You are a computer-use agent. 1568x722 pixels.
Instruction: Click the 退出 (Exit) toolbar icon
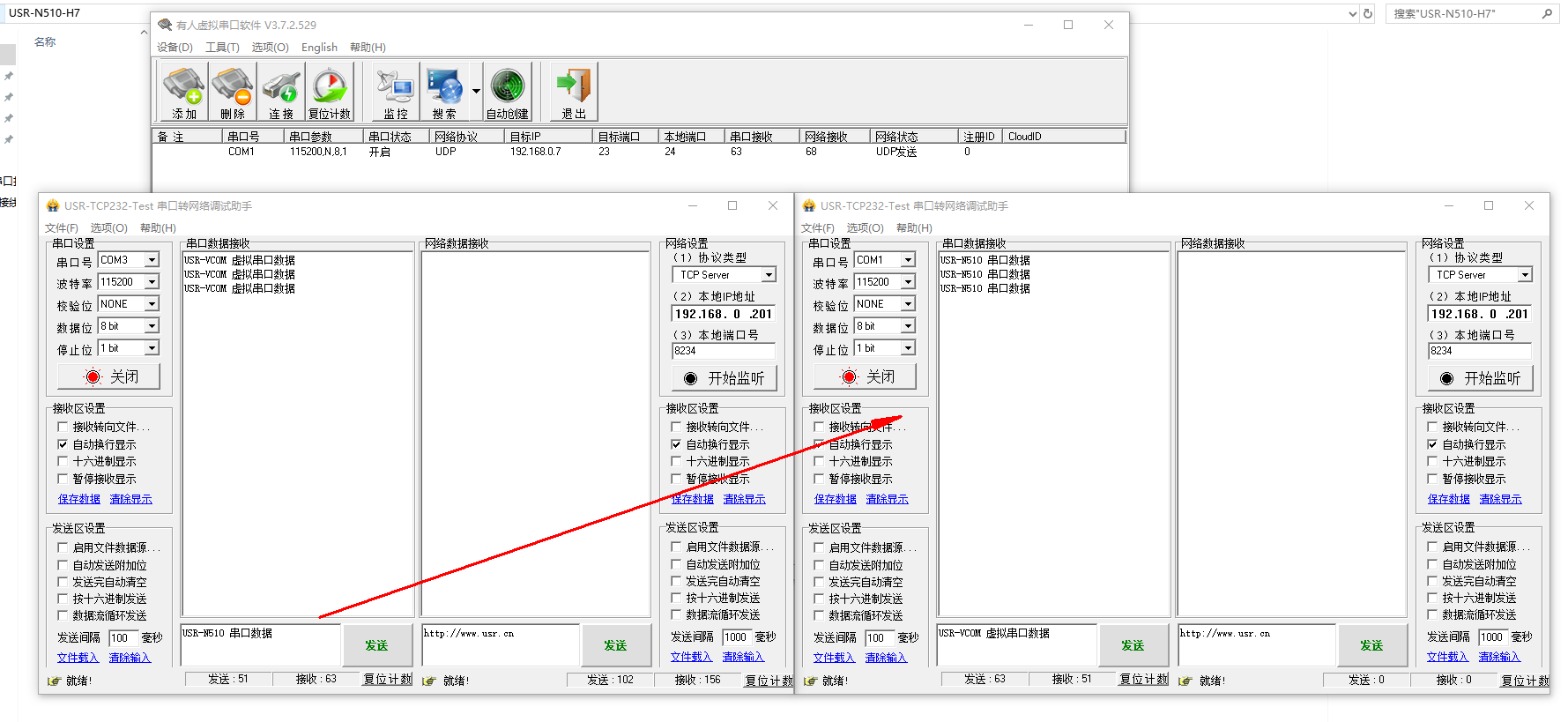[x=574, y=92]
